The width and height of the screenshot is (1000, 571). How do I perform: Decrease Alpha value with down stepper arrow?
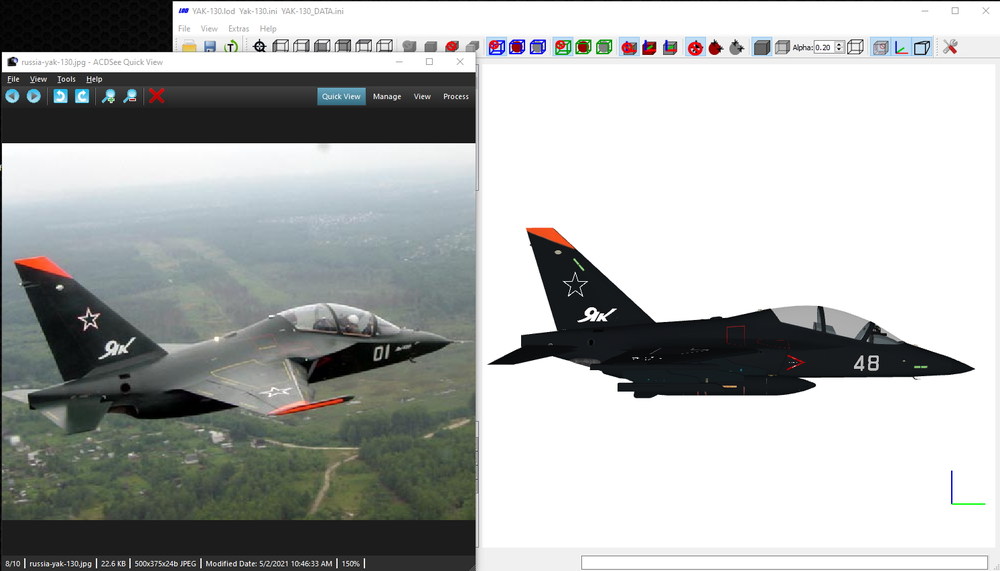tap(839, 50)
